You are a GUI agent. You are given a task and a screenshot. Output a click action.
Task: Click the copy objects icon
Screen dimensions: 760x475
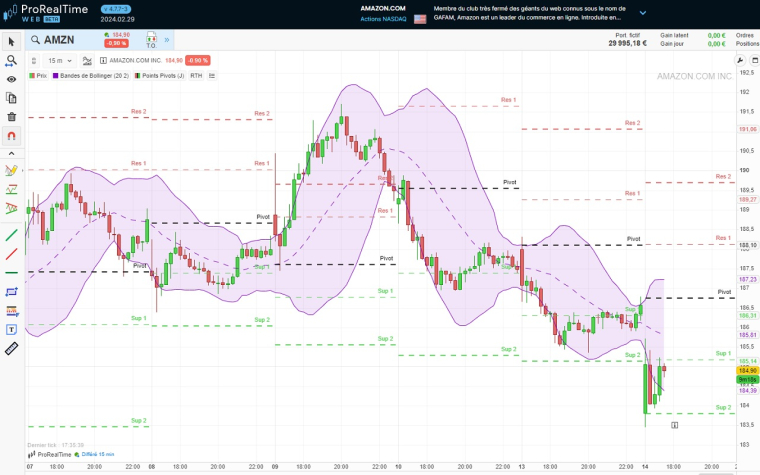pyautogui.click(x=11, y=98)
